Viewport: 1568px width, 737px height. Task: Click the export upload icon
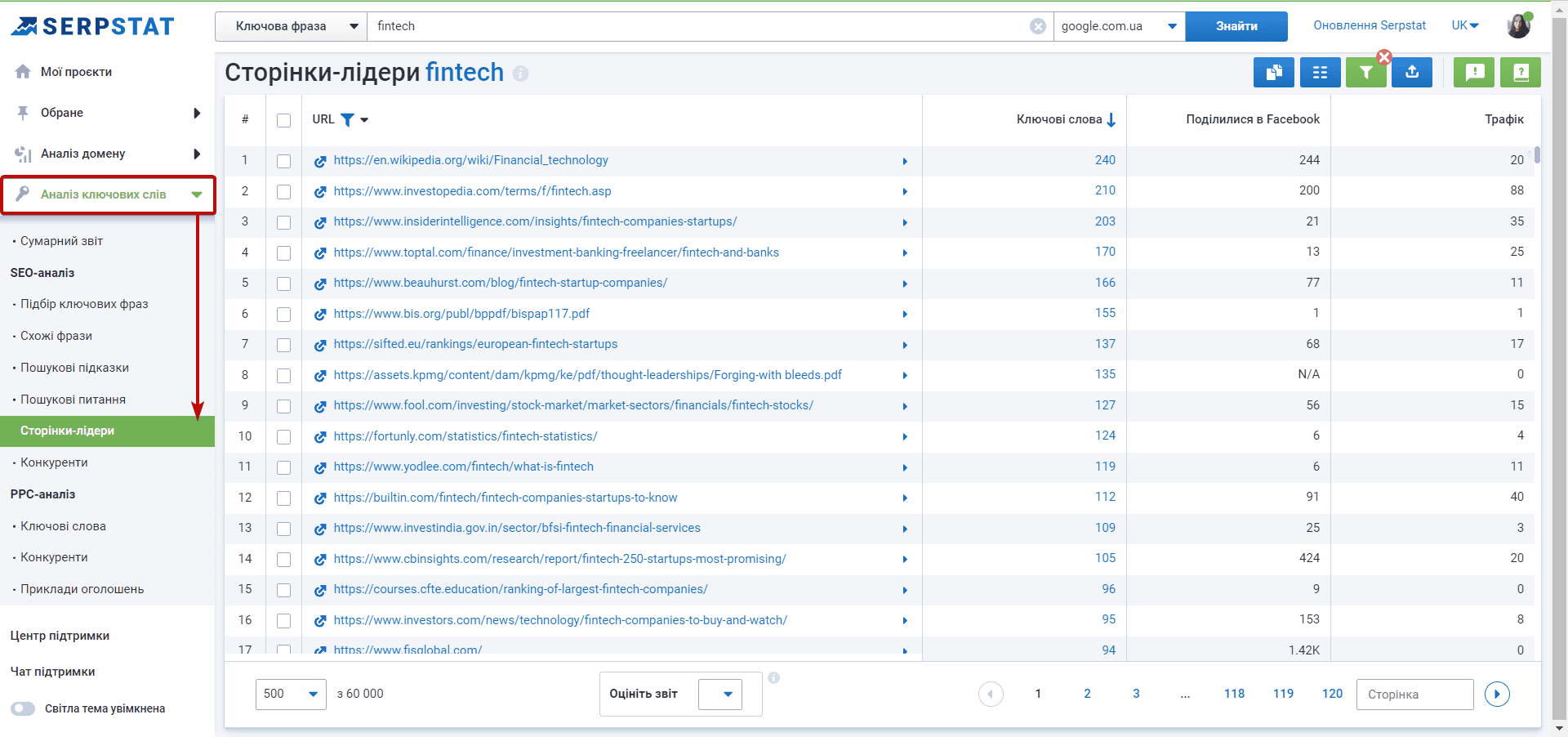(x=1412, y=73)
